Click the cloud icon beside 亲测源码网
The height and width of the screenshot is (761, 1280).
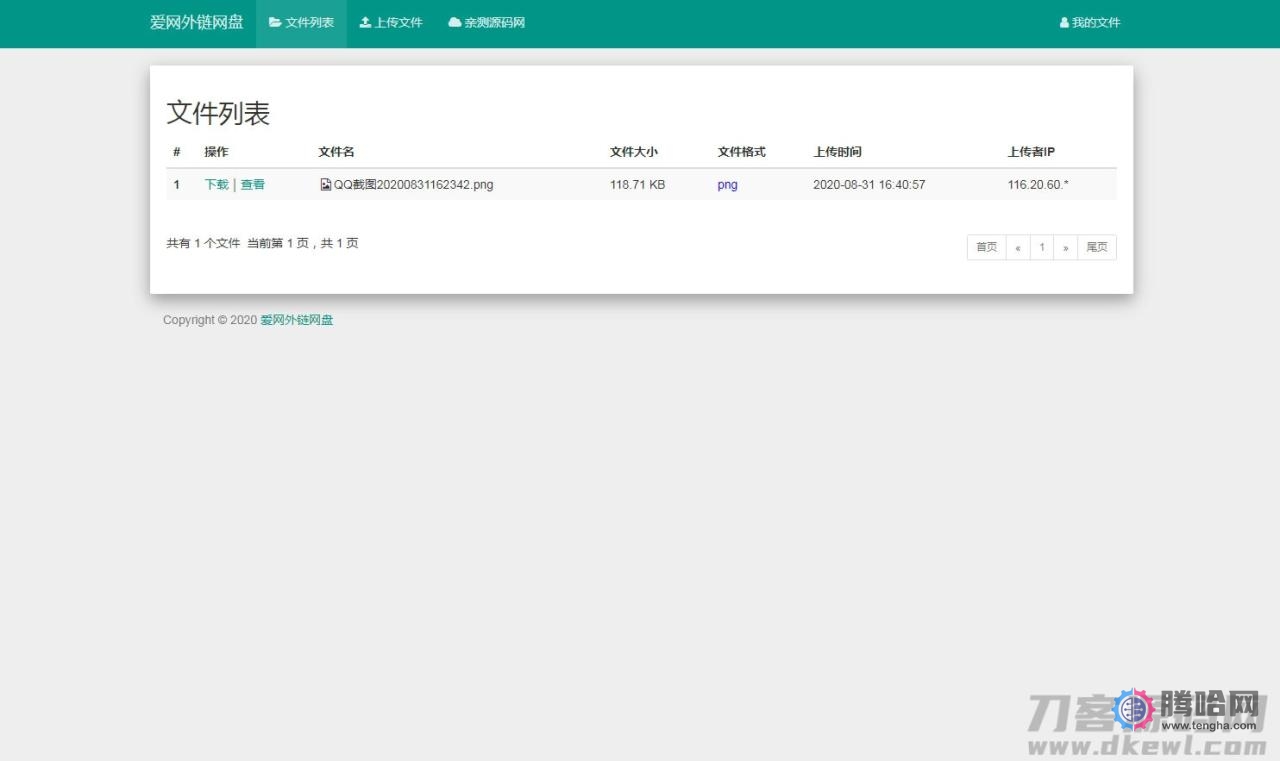click(455, 23)
